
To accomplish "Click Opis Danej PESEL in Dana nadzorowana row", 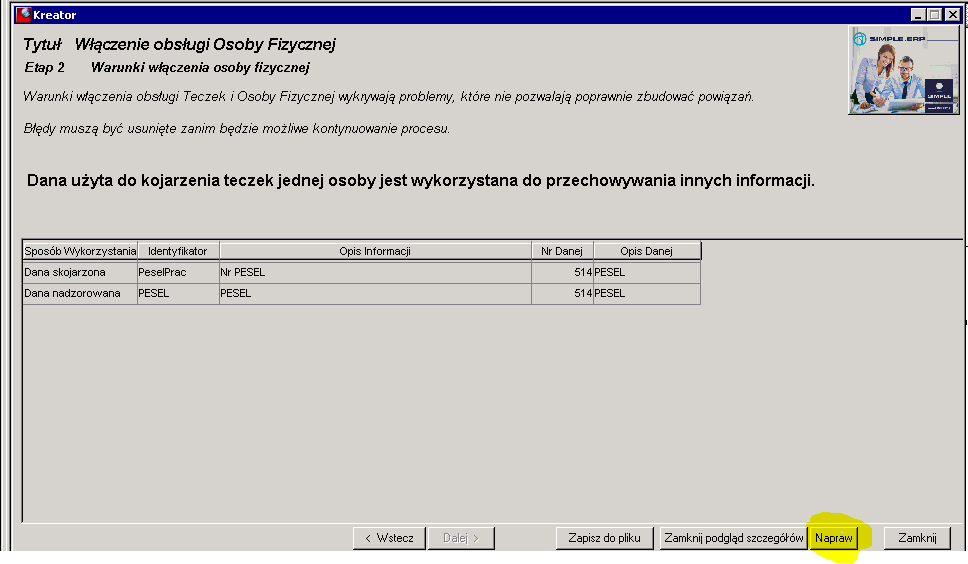I will [646, 293].
